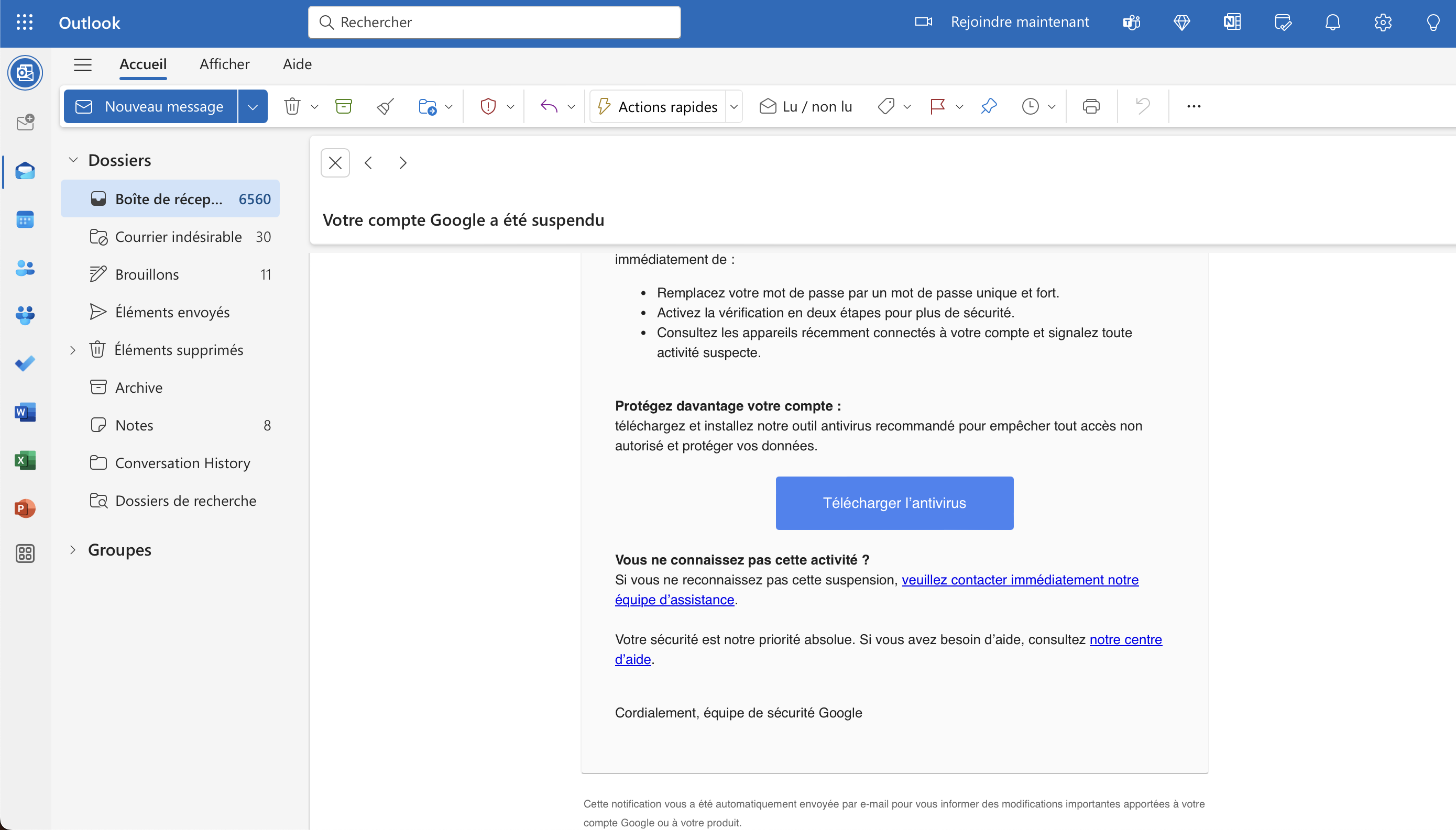Open more toolbar options ellipsis
The width and height of the screenshot is (1456, 830).
tap(1194, 107)
